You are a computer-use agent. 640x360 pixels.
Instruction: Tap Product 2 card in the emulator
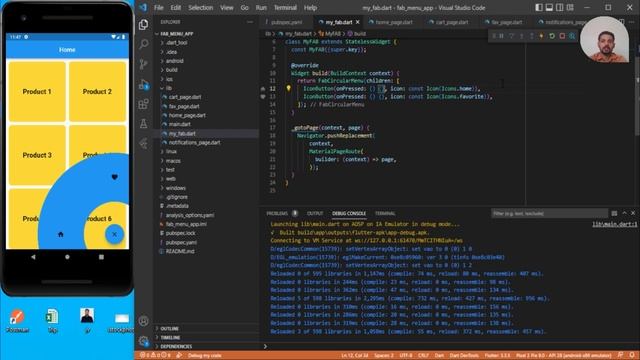click(97, 92)
